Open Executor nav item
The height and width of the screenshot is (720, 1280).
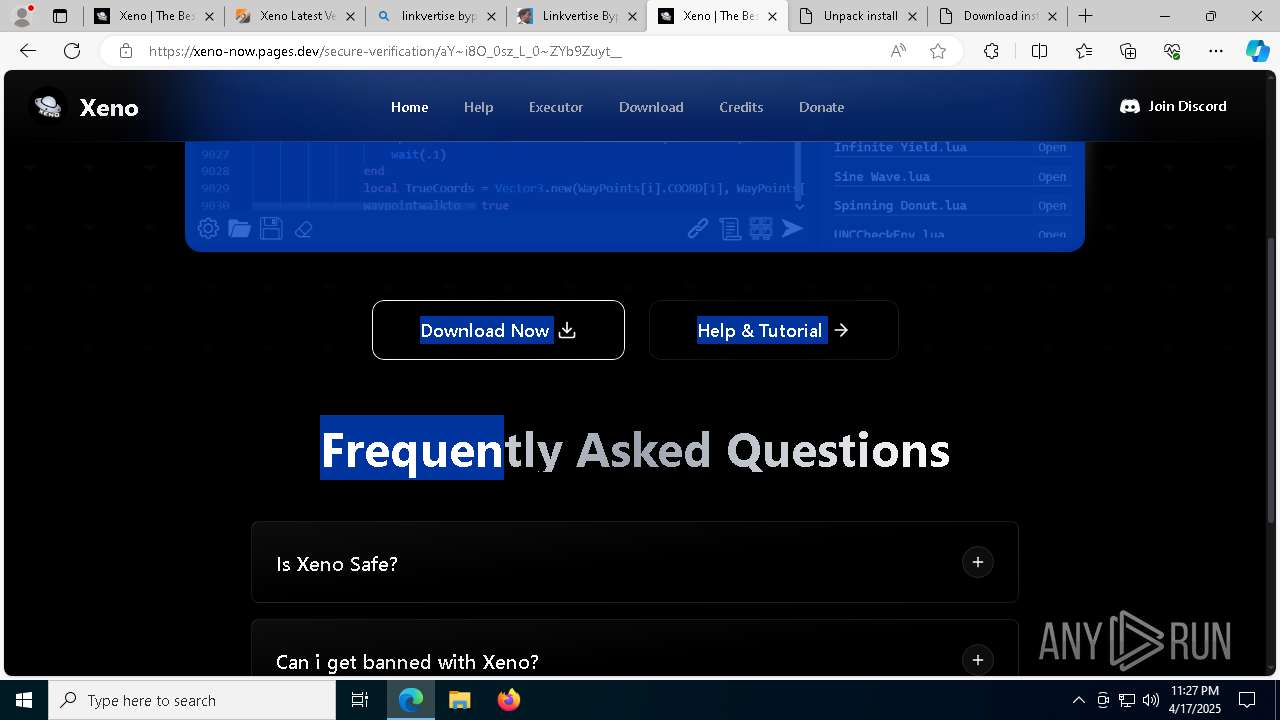pos(556,107)
